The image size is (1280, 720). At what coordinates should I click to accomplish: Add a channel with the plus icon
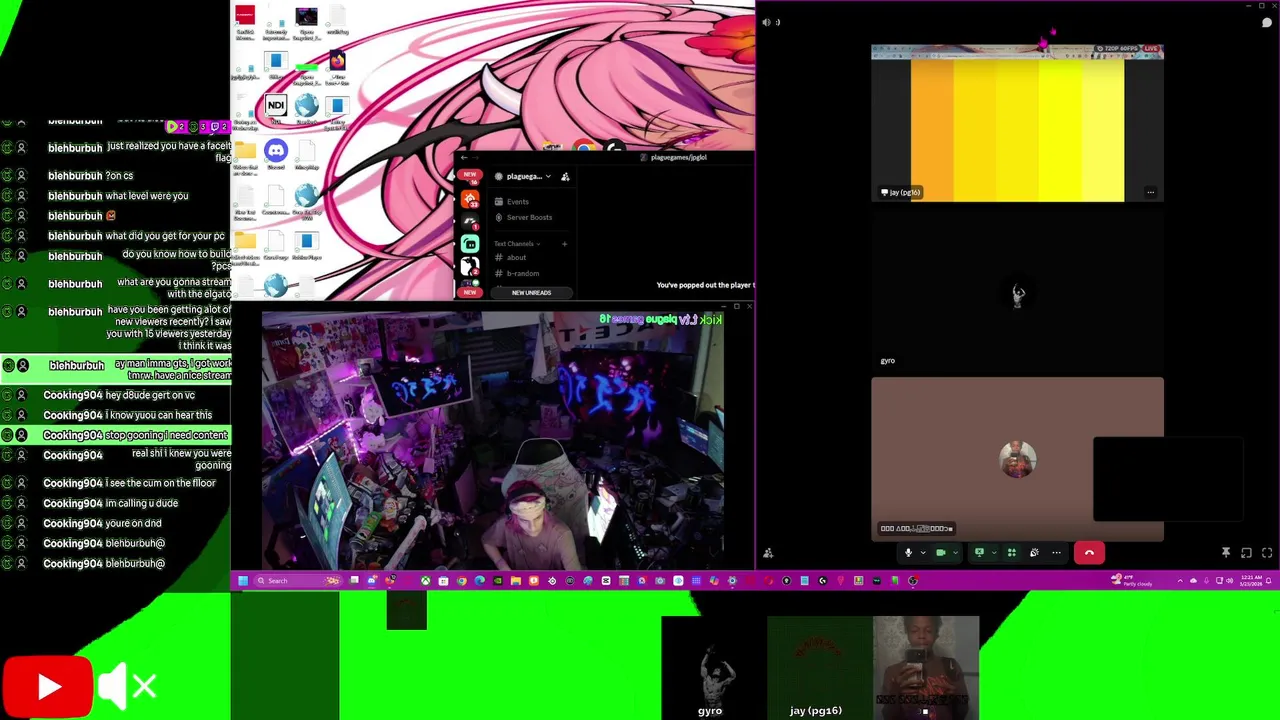tap(564, 244)
